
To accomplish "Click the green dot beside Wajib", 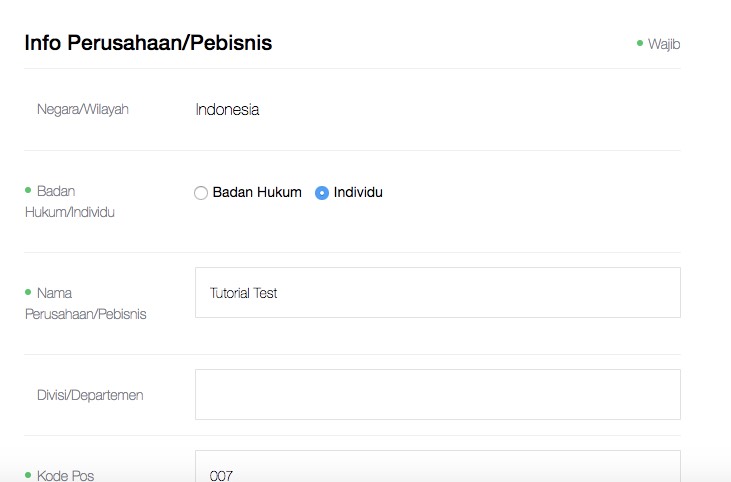I will pos(640,43).
